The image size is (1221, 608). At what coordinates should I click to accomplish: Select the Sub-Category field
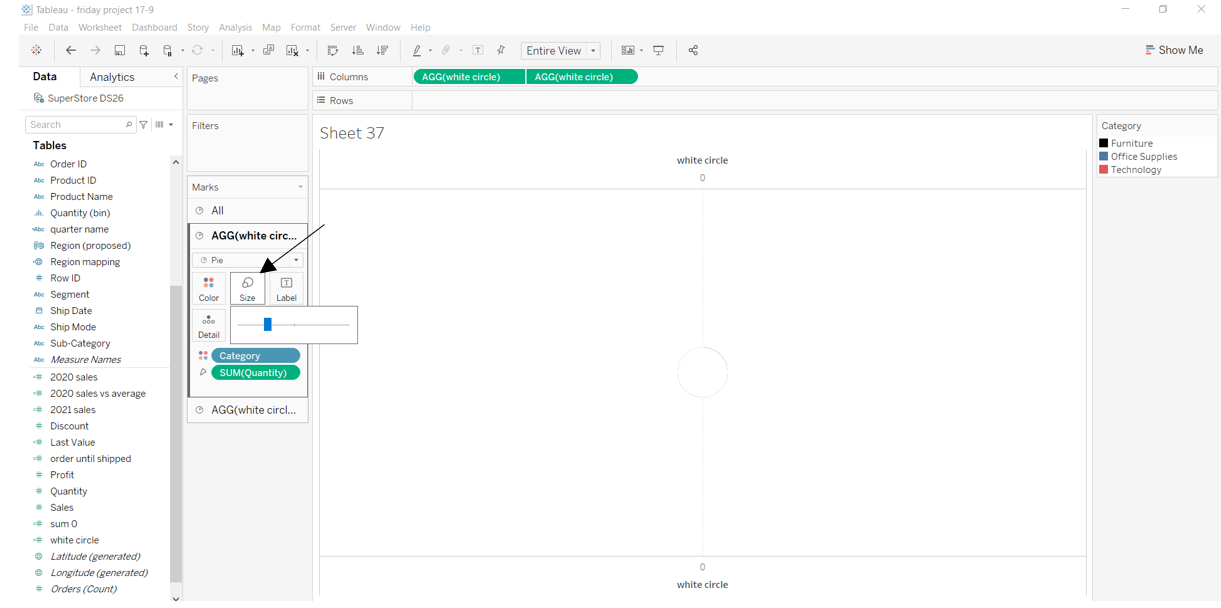(80, 343)
